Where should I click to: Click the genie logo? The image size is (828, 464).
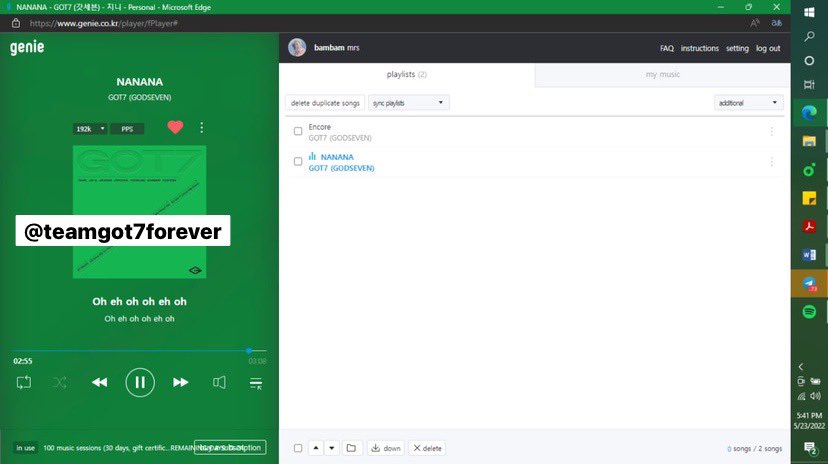pyautogui.click(x=27, y=48)
